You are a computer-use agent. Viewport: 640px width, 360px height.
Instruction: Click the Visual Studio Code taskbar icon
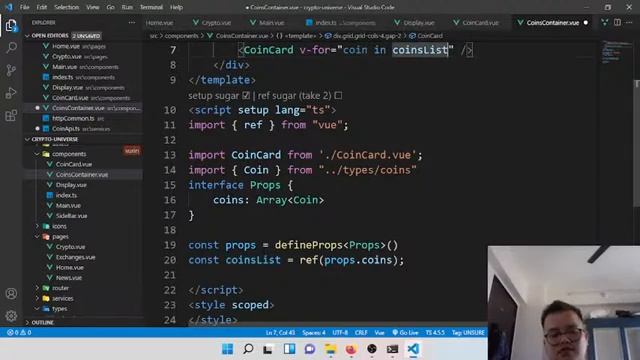413,349
